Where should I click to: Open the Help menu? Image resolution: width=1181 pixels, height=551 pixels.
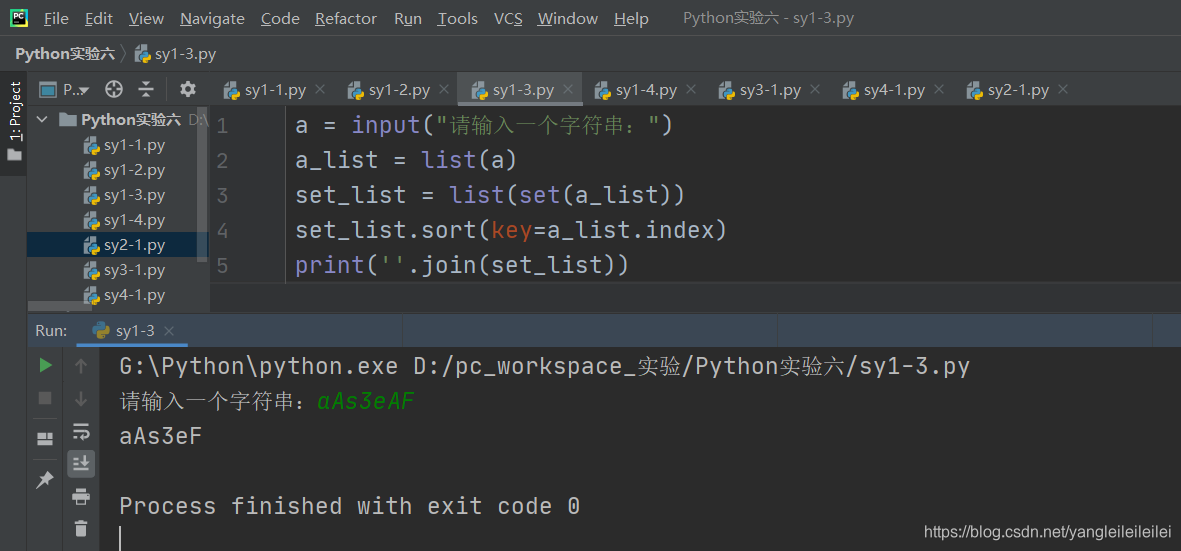(631, 19)
